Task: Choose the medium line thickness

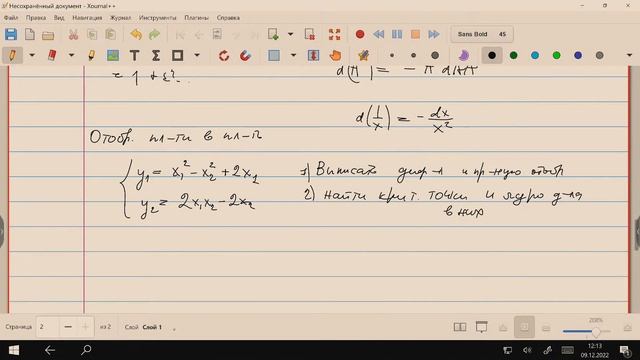Action: pos(413,56)
